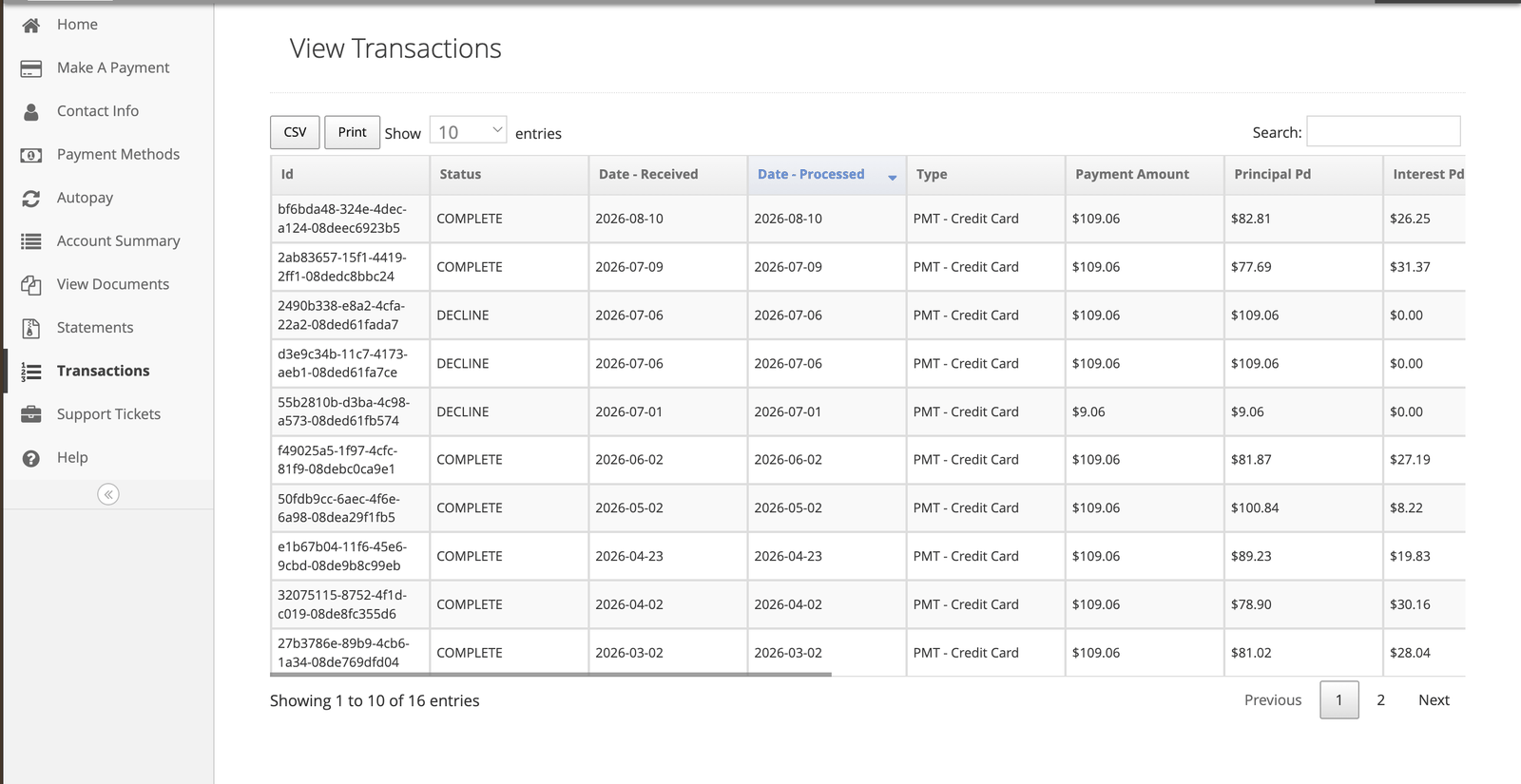Screen dimensions: 1521x784
Task: Click the Showing 1 to 10 of 16 entries text
Action: coord(375,700)
